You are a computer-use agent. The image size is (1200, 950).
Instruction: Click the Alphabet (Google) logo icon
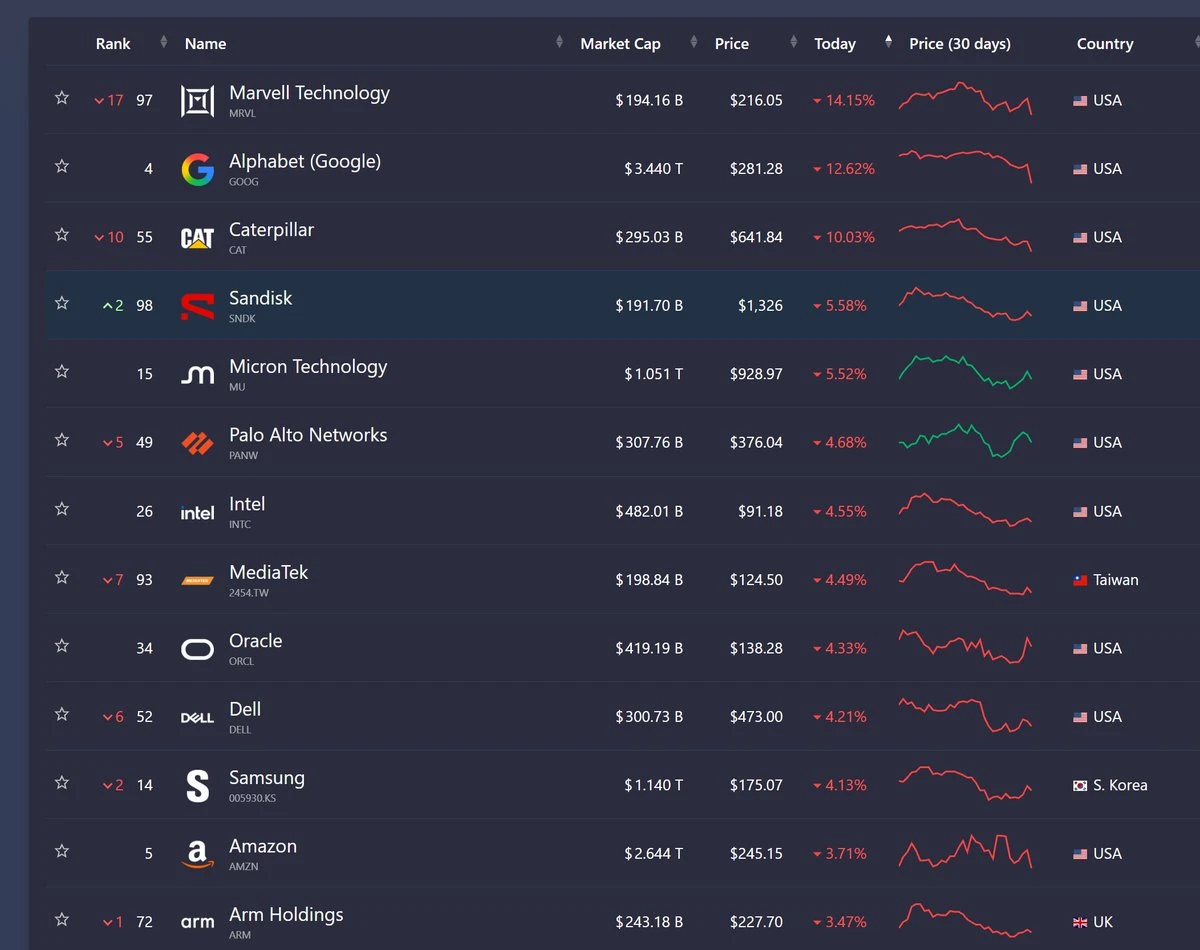coord(197,170)
